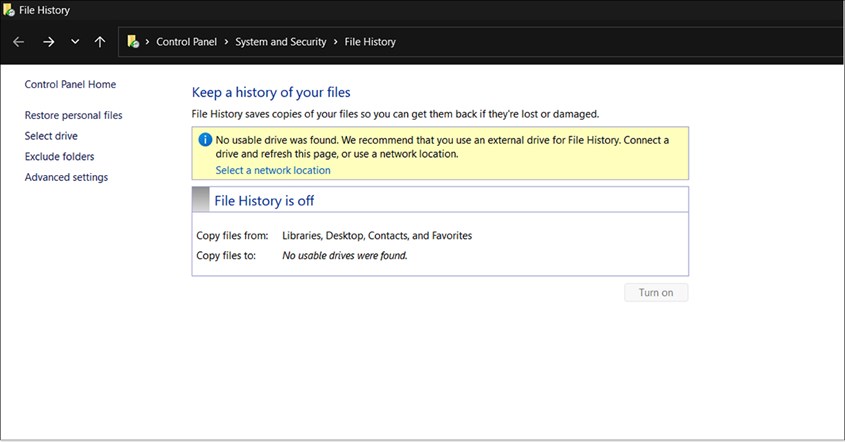845x442 pixels.
Task: Click the Copy files from label
Action: (232, 236)
